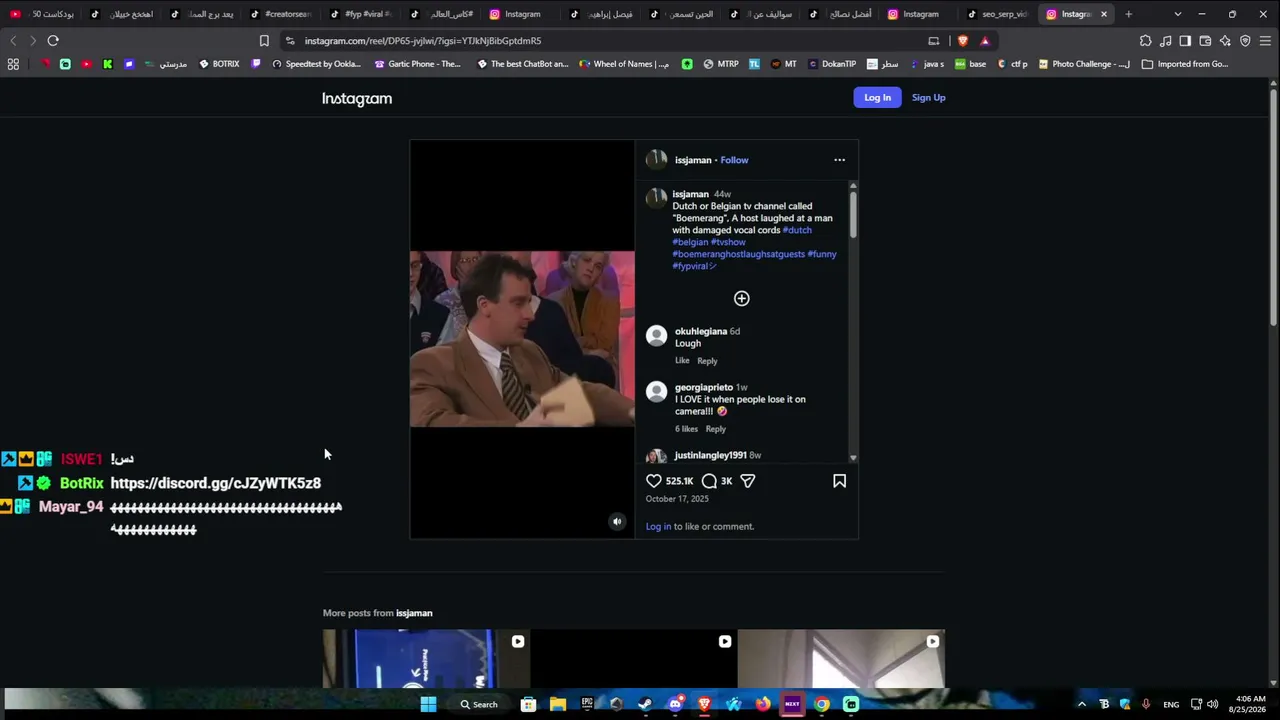Viewport: 1280px width, 720px height.
Task: Open the apps grid in bookmarks bar
Action: click(x=13, y=64)
